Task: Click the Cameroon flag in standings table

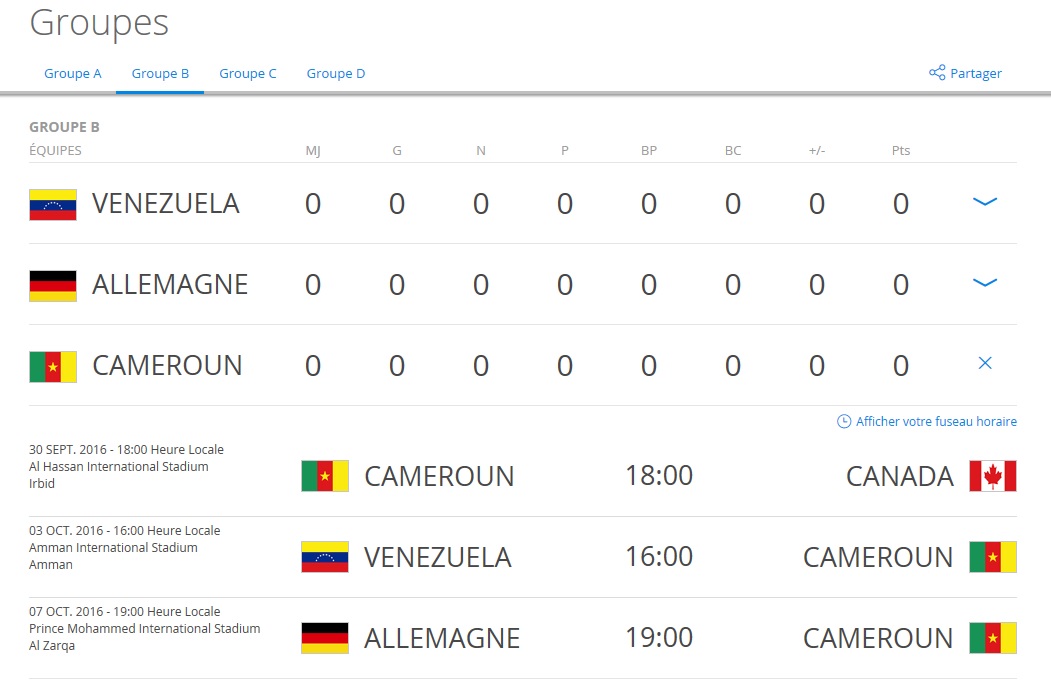Action: (53, 366)
